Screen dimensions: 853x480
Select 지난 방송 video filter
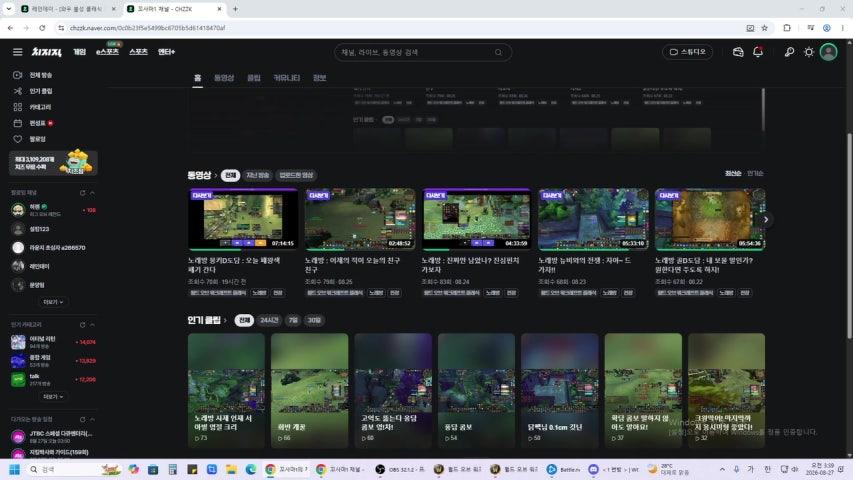(257, 175)
